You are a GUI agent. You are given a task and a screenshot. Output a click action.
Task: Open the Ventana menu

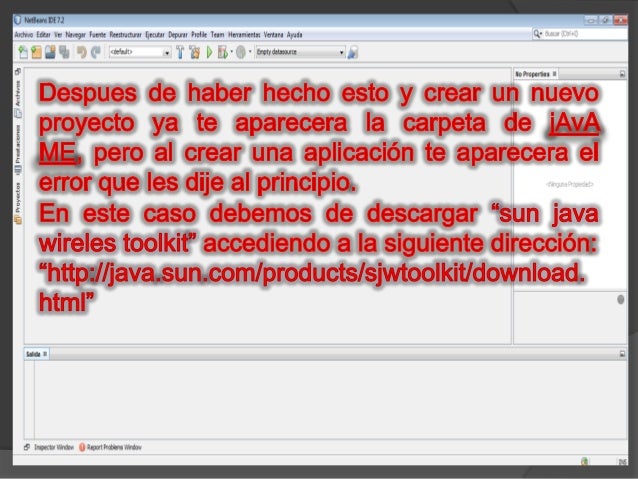tap(273, 35)
